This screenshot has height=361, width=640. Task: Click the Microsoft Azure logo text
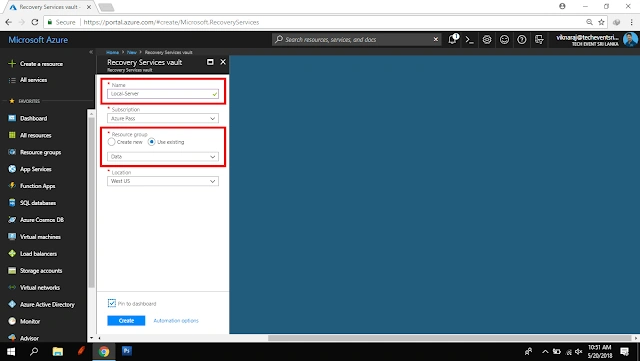(x=38, y=40)
